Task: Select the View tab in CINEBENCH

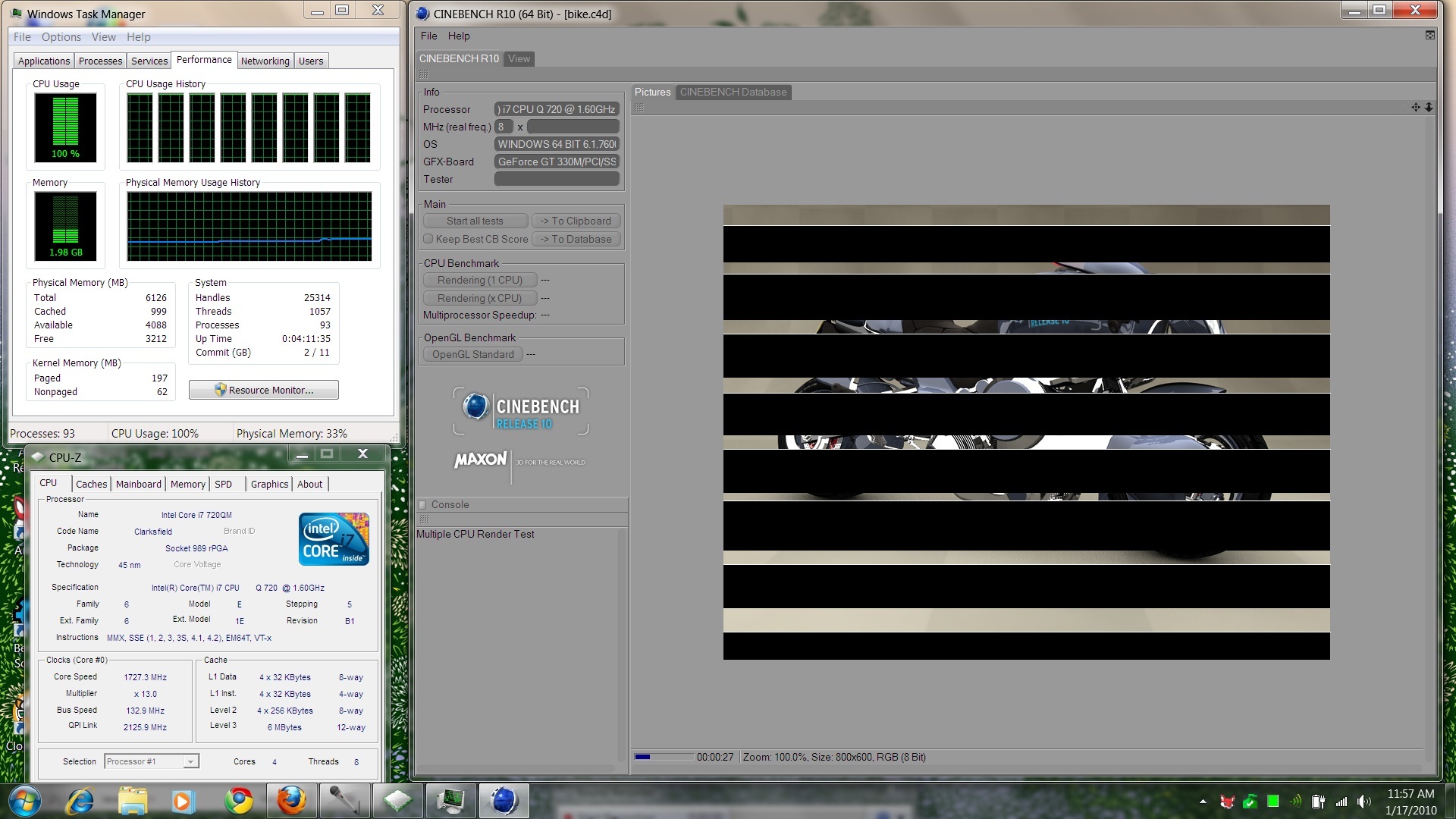Action: (519, 58)
